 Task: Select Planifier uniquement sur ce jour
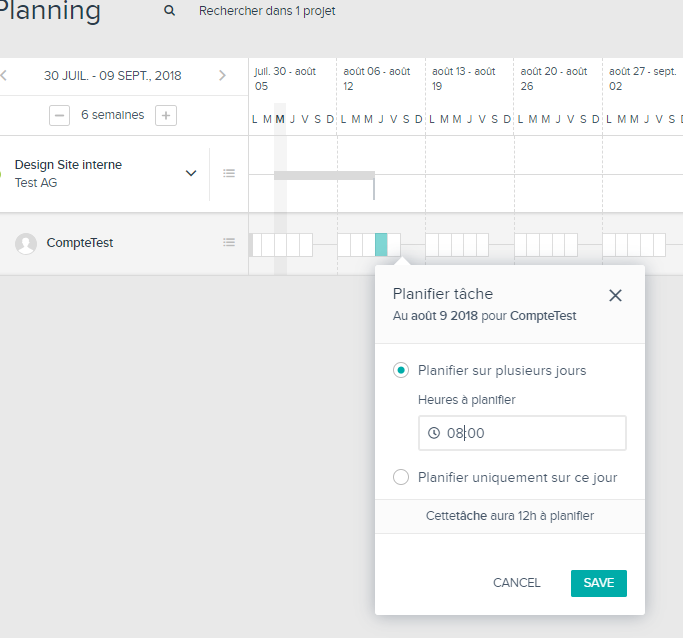pyautogui.click(x=401, y=477)
